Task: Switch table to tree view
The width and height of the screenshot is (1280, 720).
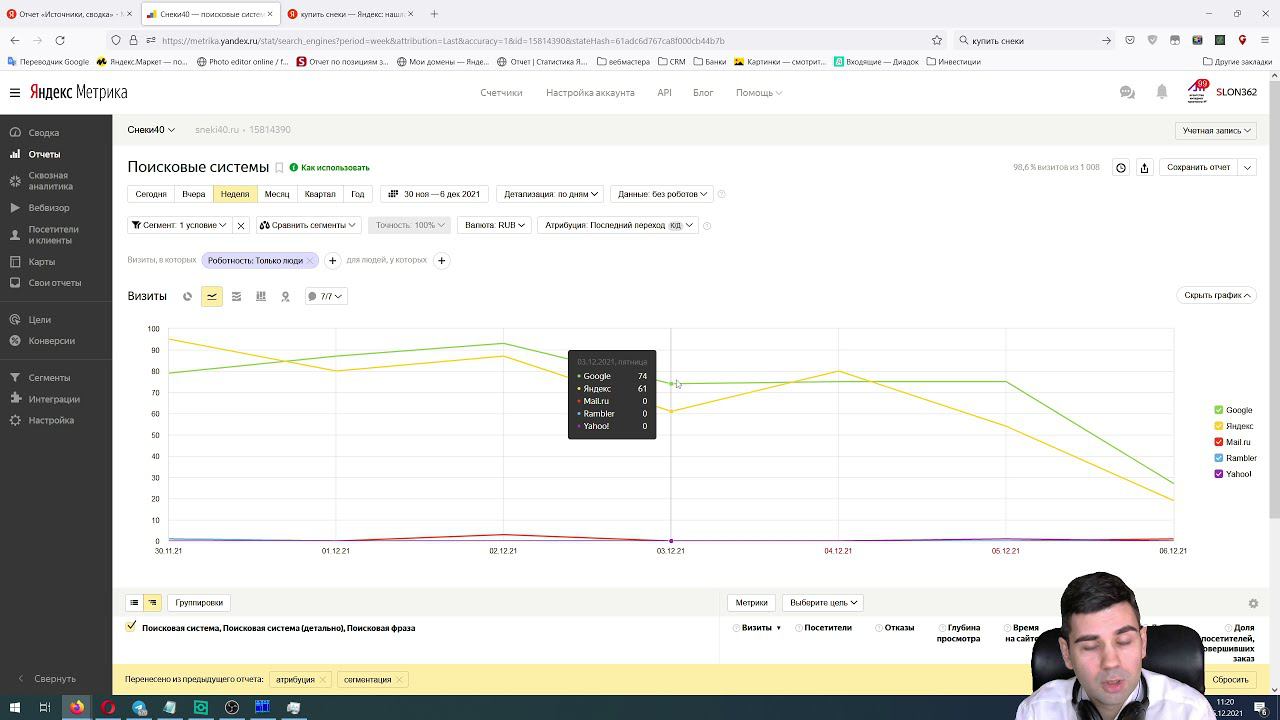Action: 152,603
